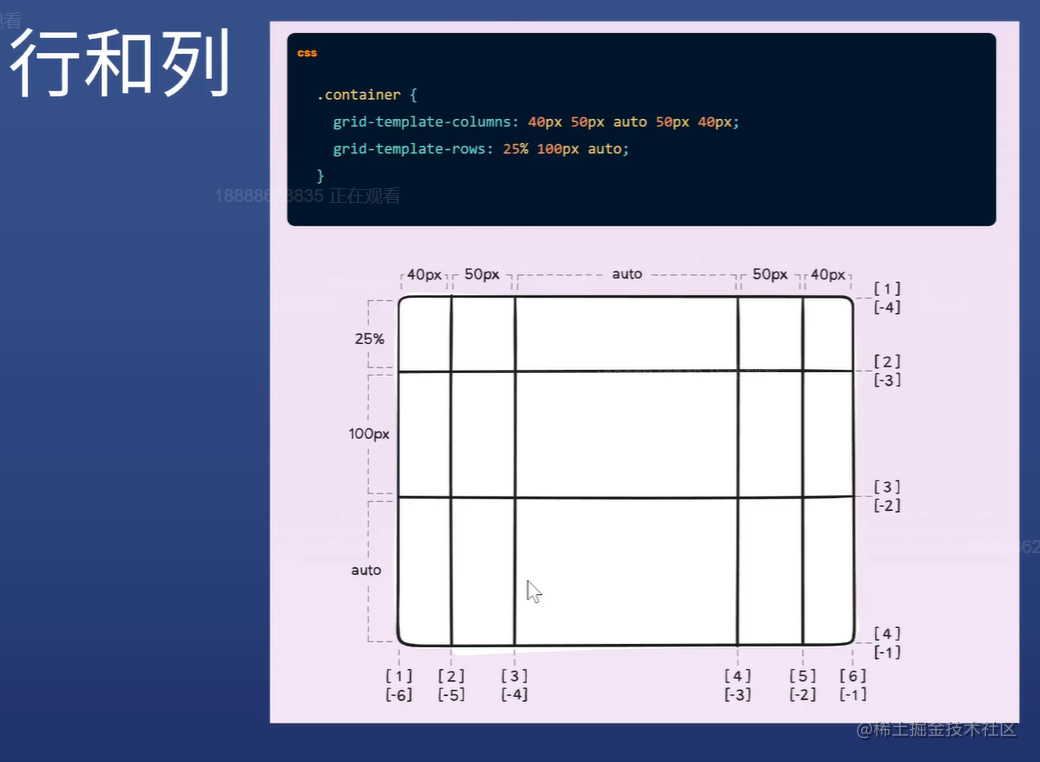The height and width of the screenshot is (762, 1040).
Task: Click the closing brace of the CSS rule
Action: [322, 174]
